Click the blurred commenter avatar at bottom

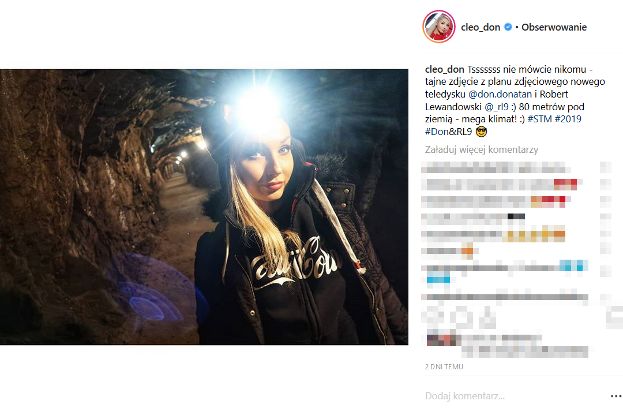441,340
